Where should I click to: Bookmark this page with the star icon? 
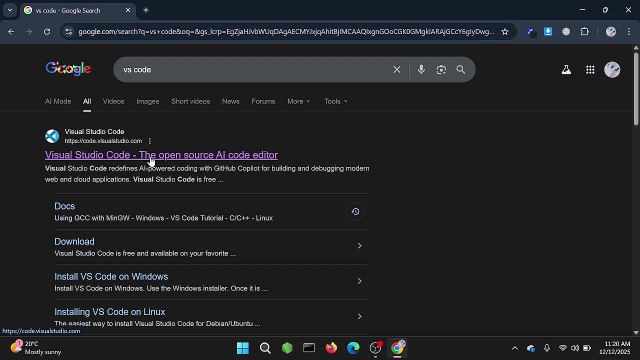[x=505, y=31]
